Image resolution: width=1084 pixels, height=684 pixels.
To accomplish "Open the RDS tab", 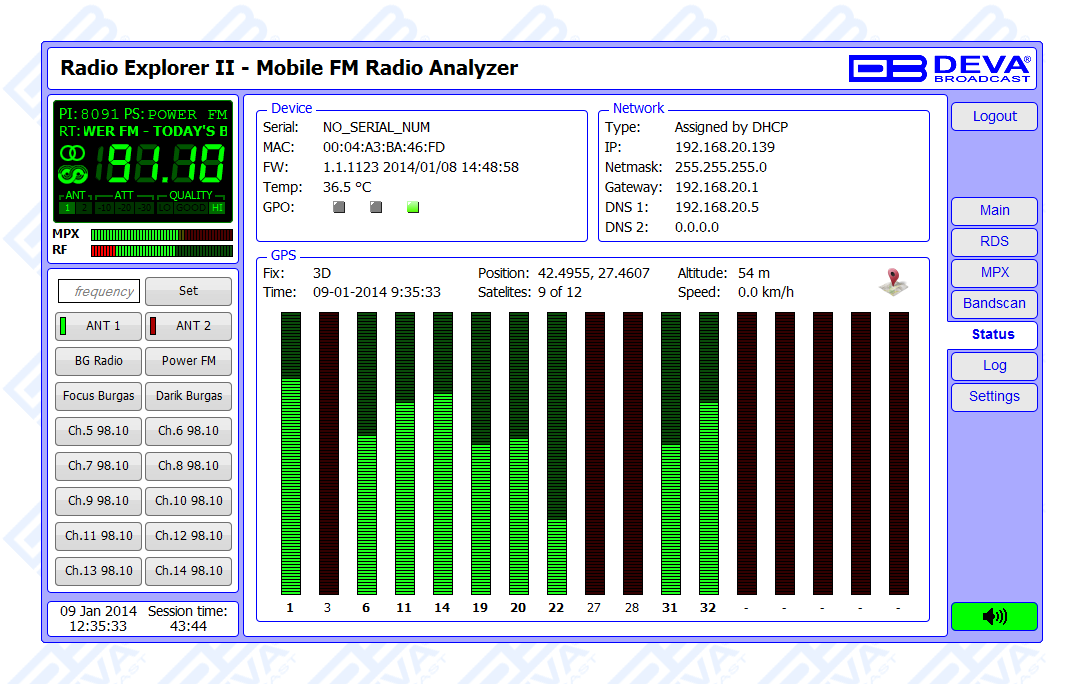I will click(994, 242).
